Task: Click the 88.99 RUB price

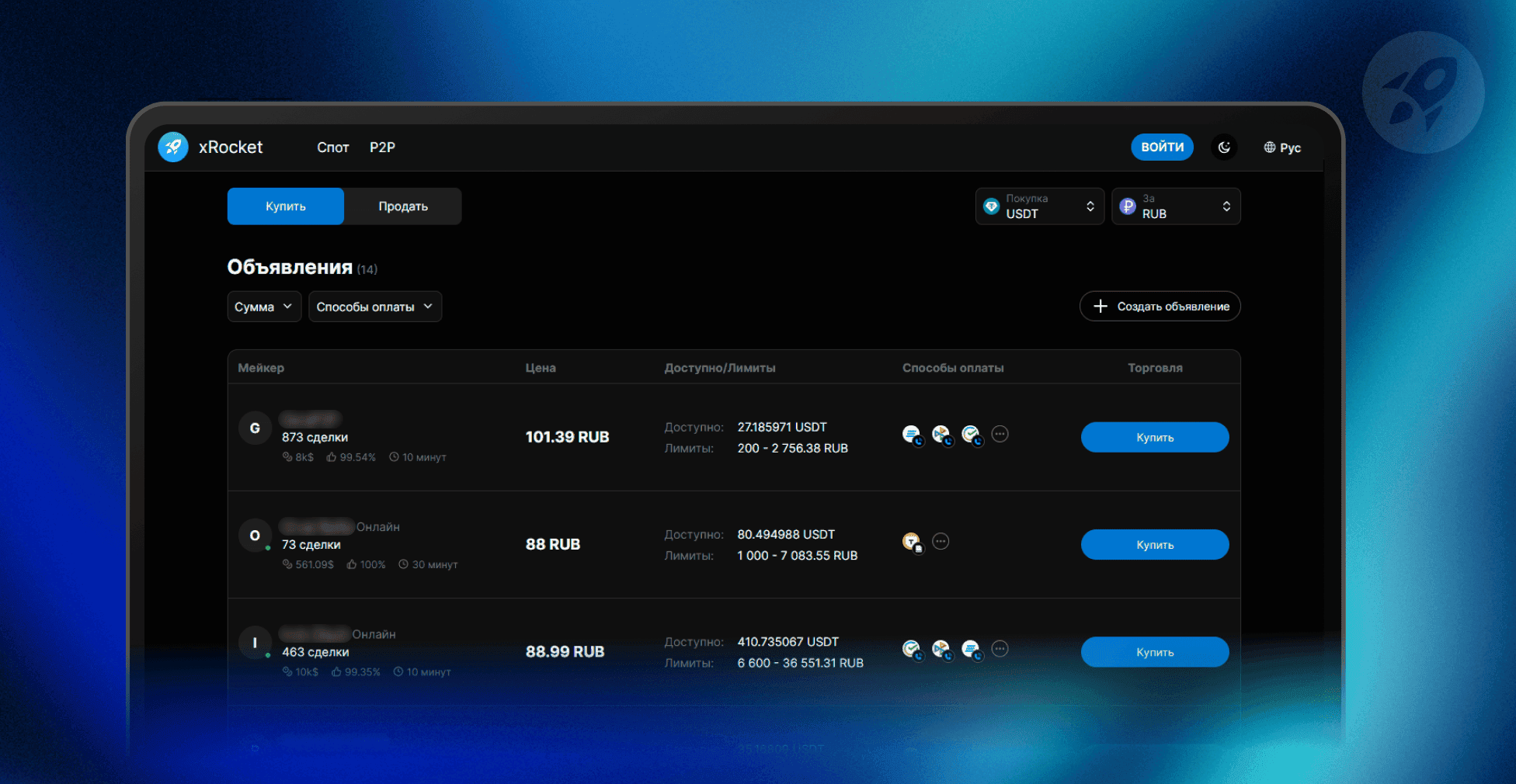Action: tap(565, 651)
